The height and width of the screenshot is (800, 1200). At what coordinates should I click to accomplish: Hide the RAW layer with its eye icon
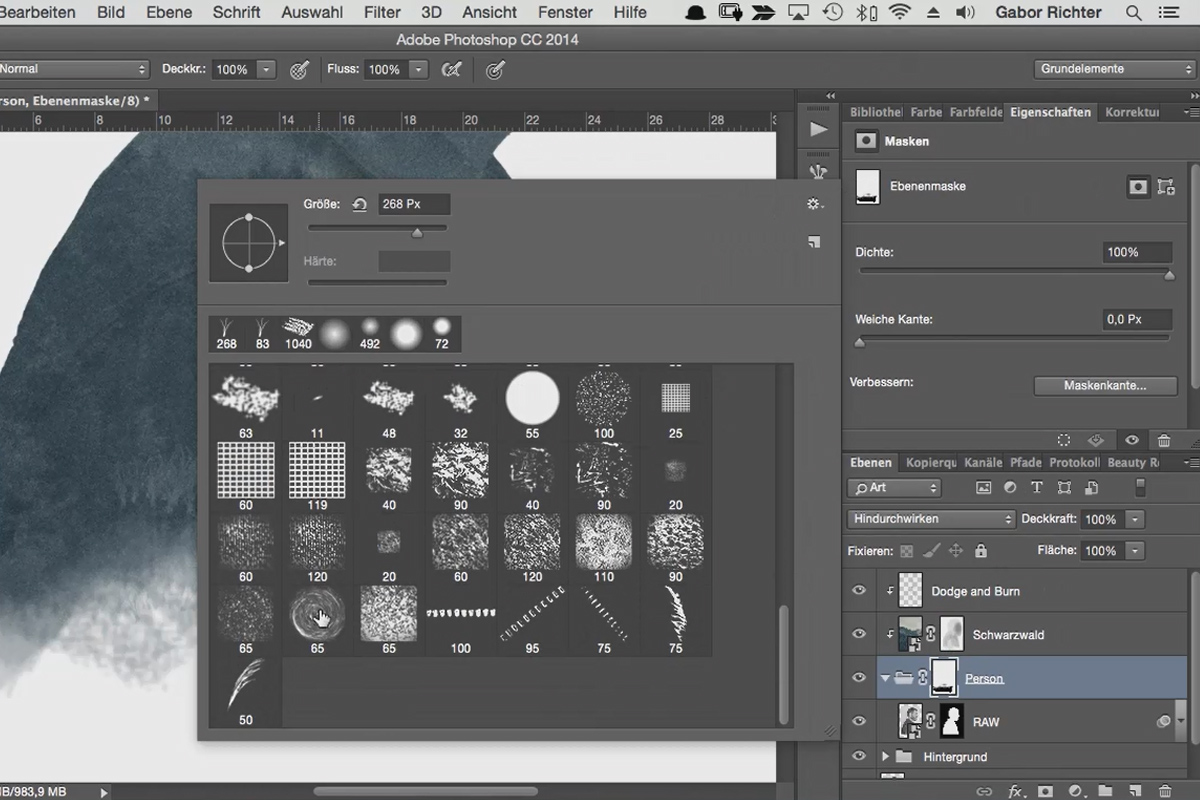[x=858, y=721]
